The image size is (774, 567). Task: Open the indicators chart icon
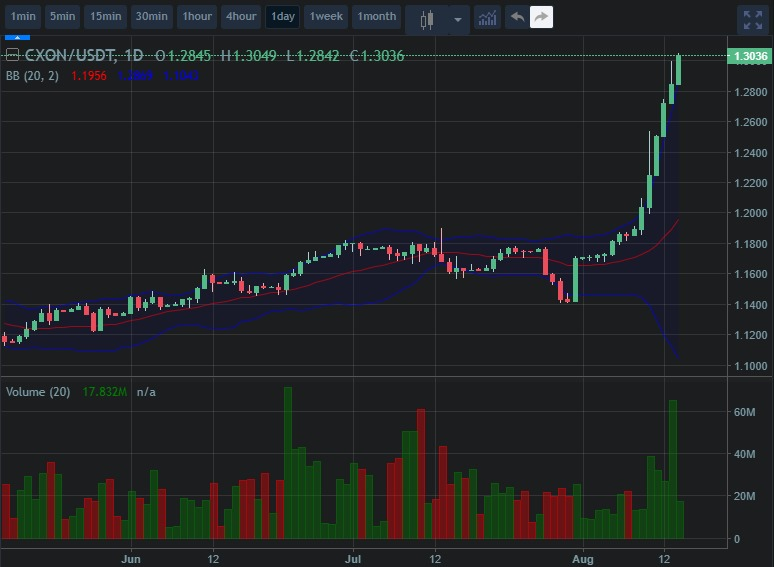[487, 18]
